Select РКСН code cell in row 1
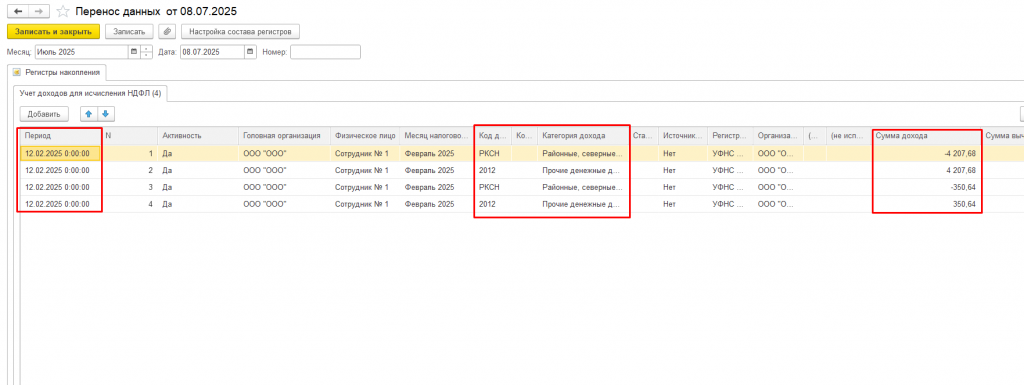 tap(493, 153)
